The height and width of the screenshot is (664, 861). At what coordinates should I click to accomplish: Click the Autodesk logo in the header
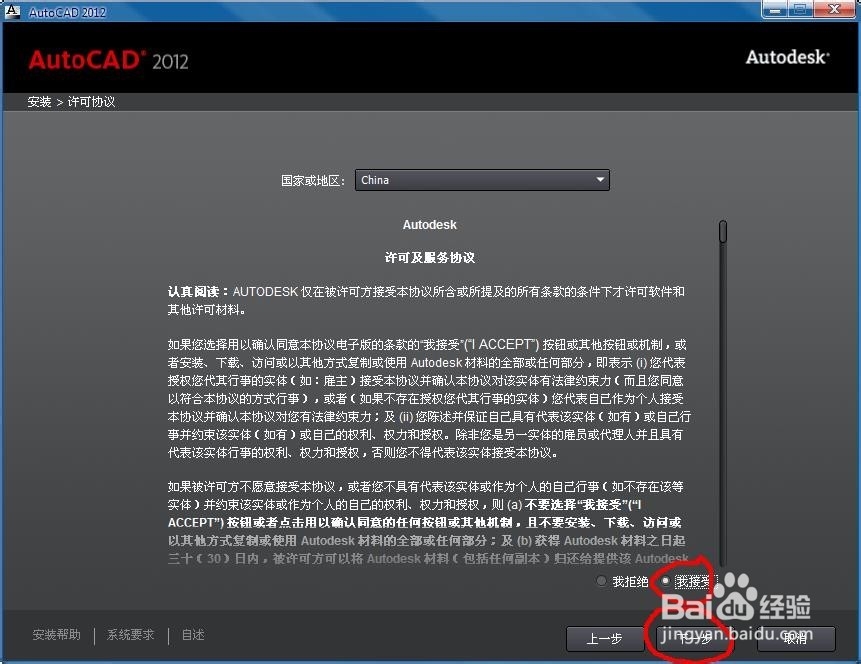[x=787, y=57]
